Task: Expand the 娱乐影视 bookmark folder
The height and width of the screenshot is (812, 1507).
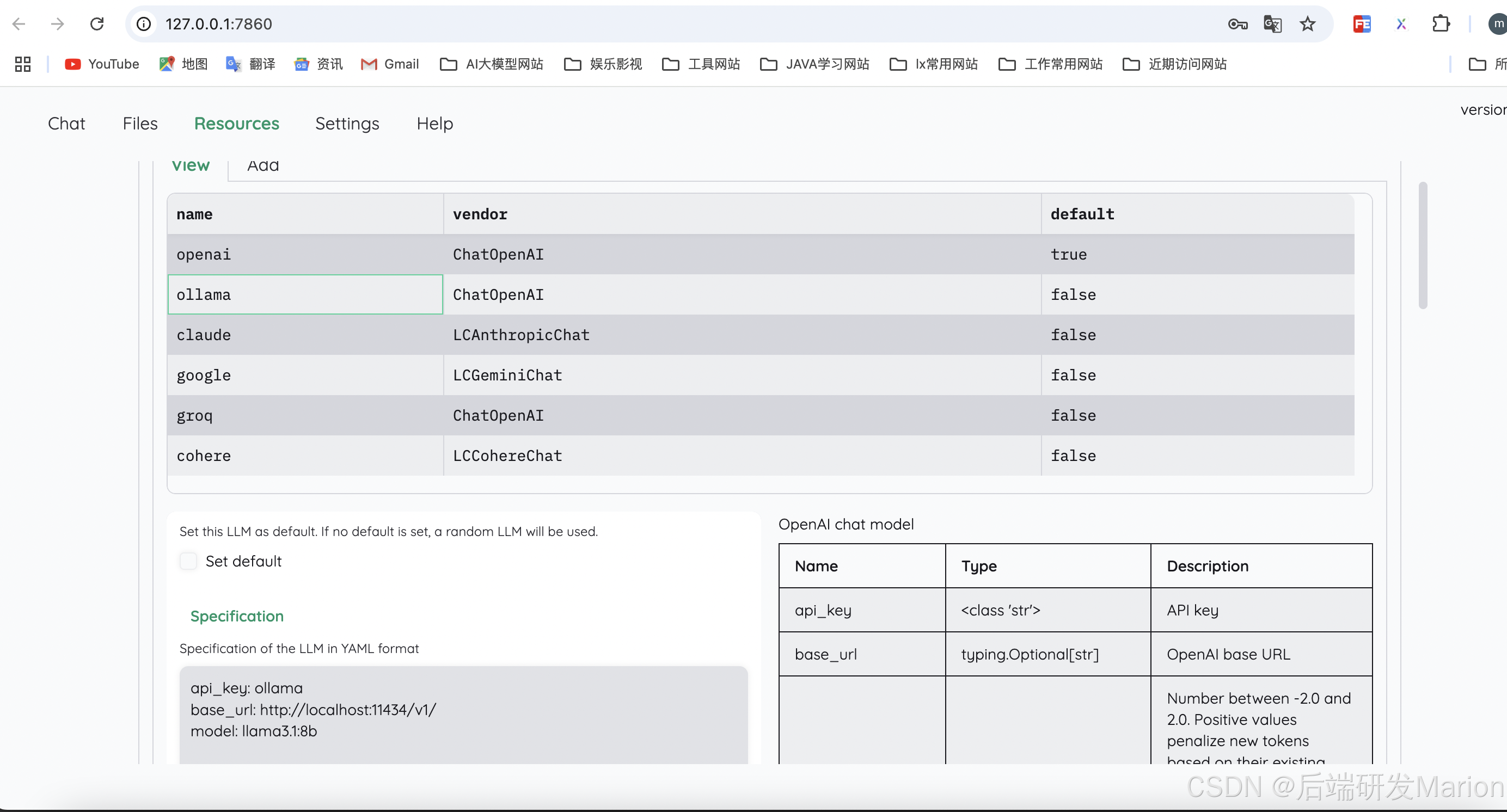Action: pyautogui.click(x=603, y=64)
